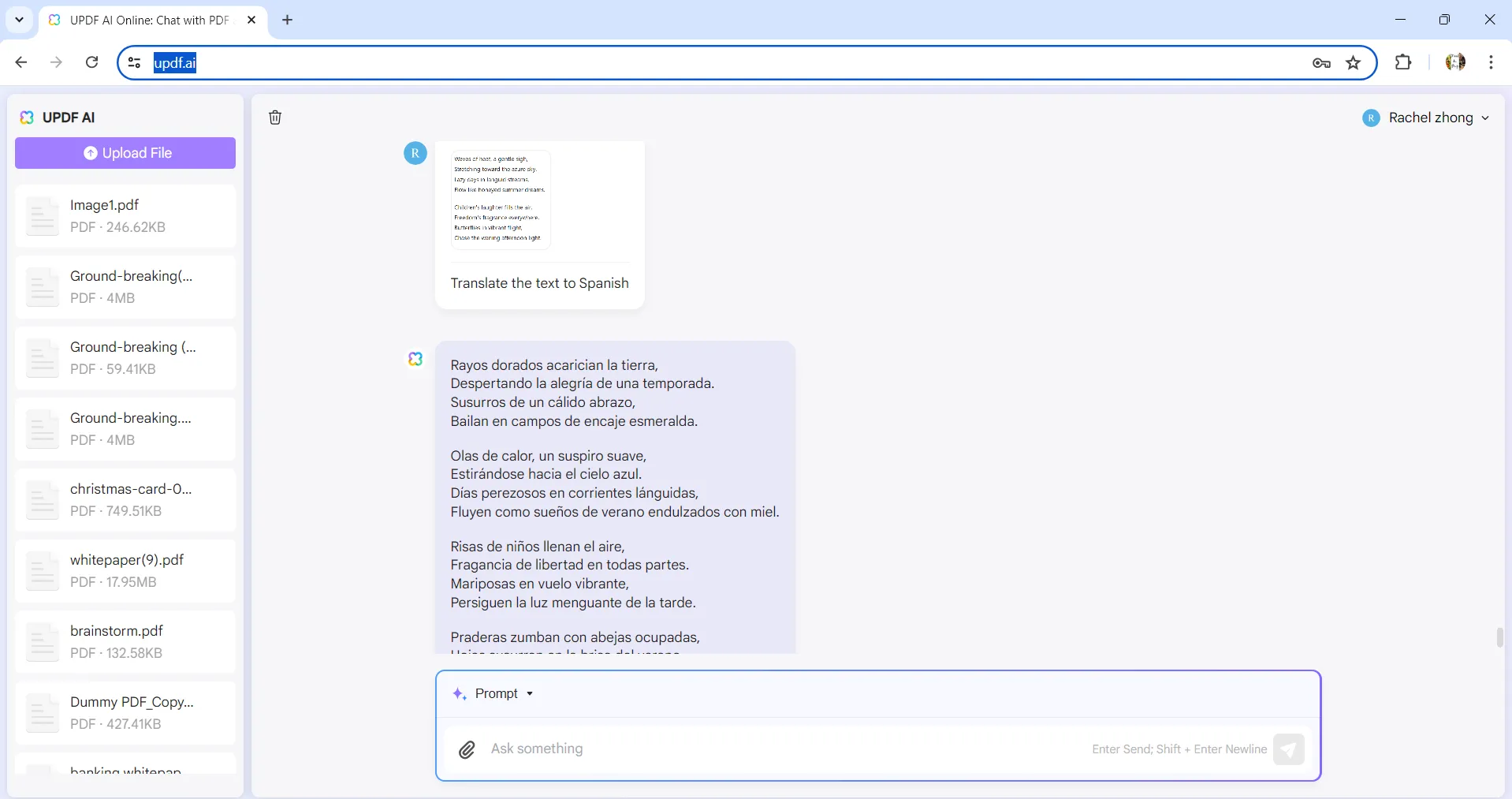Click the sparkle icon next to Prompt

coord(460,694)
